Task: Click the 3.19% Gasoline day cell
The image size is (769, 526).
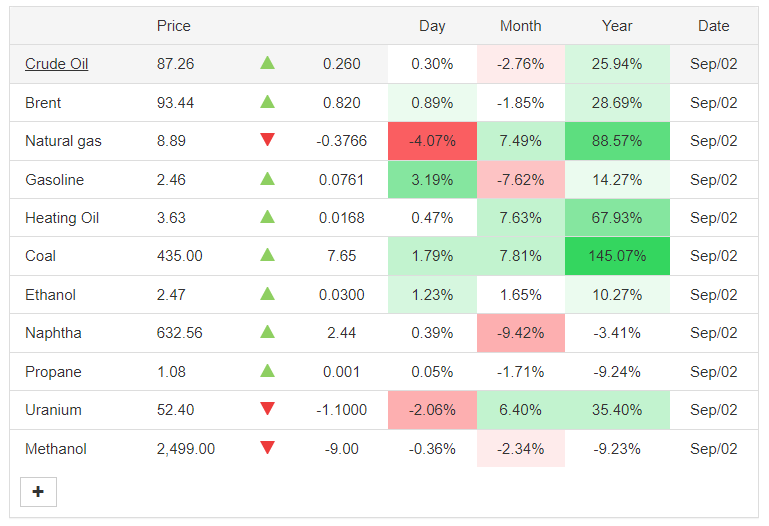Action: pyautogui.click(x=432, y=180)
